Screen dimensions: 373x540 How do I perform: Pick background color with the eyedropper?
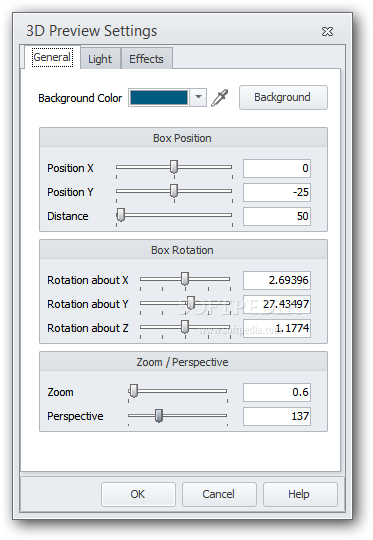[x=220, y=98]
